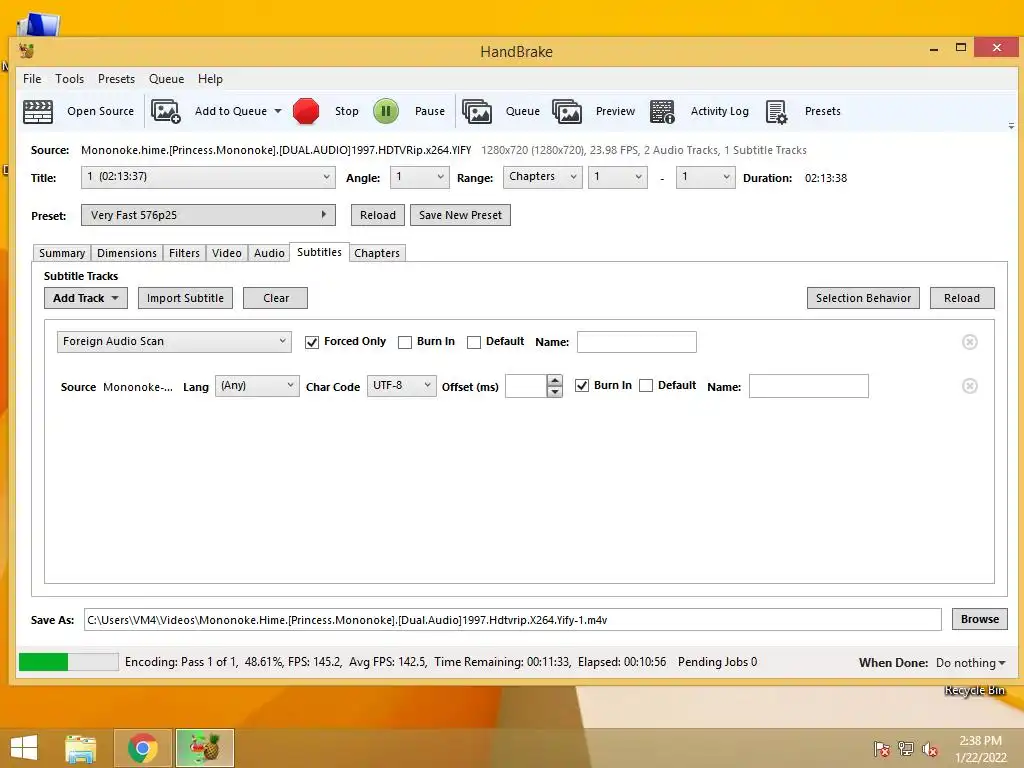The width and height of the screenshot is (1024, 768).
Task: Click the Action Center flag tray icon
Action: (882, 749)
